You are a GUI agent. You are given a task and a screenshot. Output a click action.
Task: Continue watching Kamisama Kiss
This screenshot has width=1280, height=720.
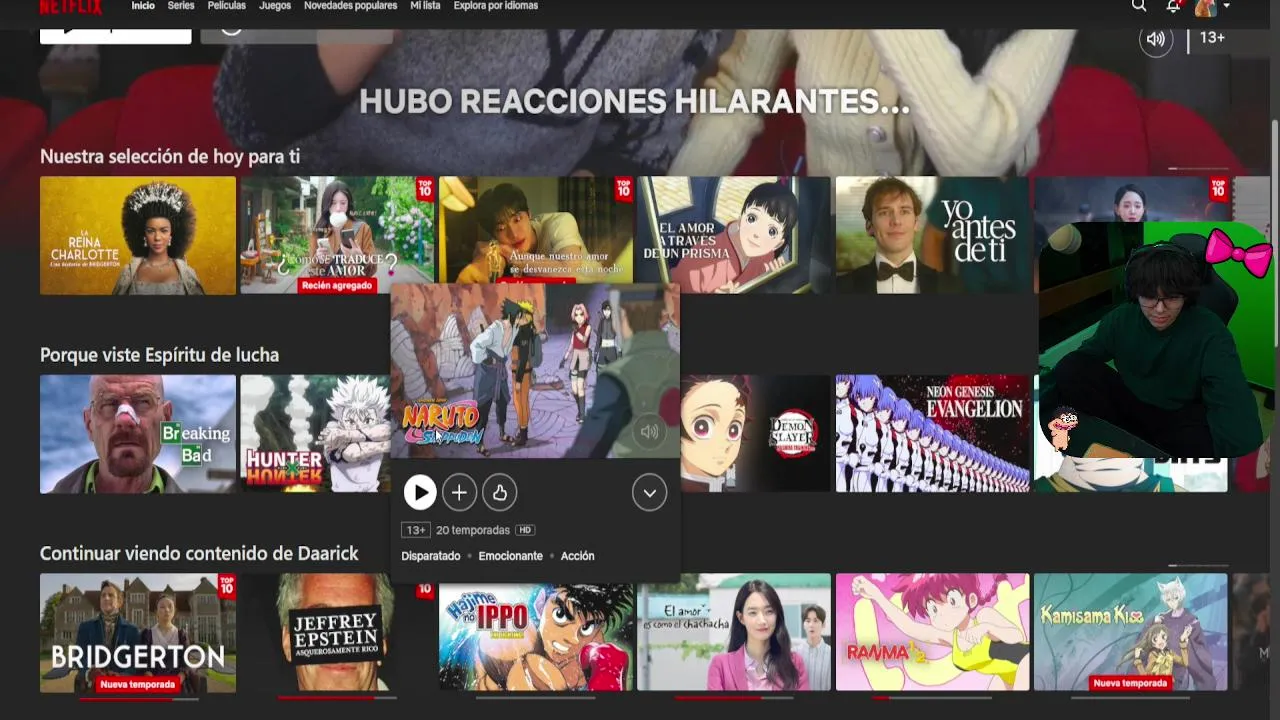click(x=1131, y=632)
